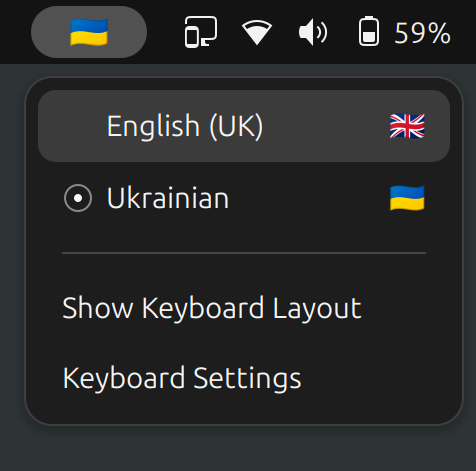Image resolution: width=476 pixels, height=471 pixels.
Task: Click the battery icon in top bar
Action: (369, 31)
